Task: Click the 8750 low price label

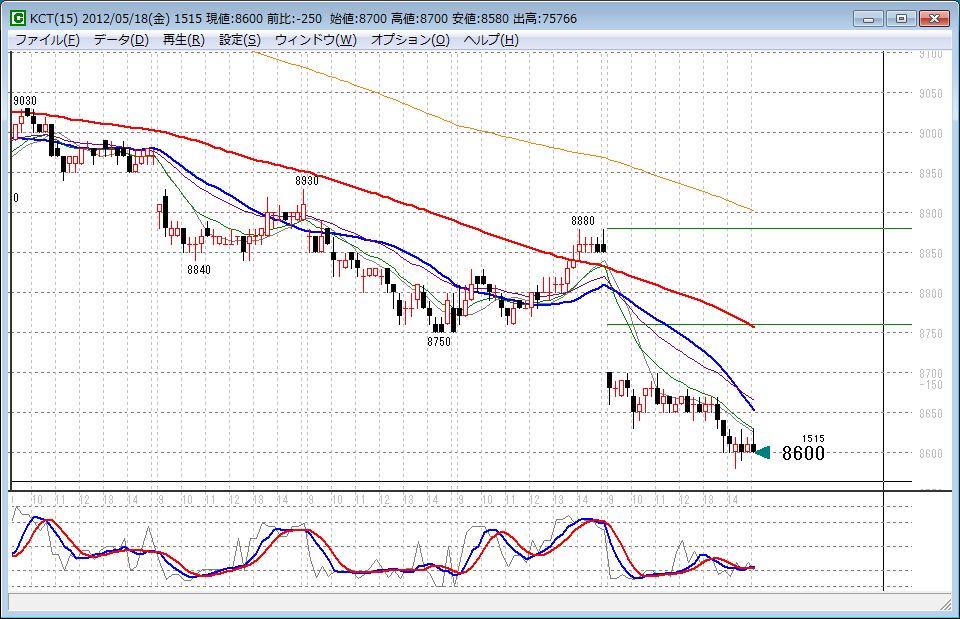Action: (x=439, y=342)
